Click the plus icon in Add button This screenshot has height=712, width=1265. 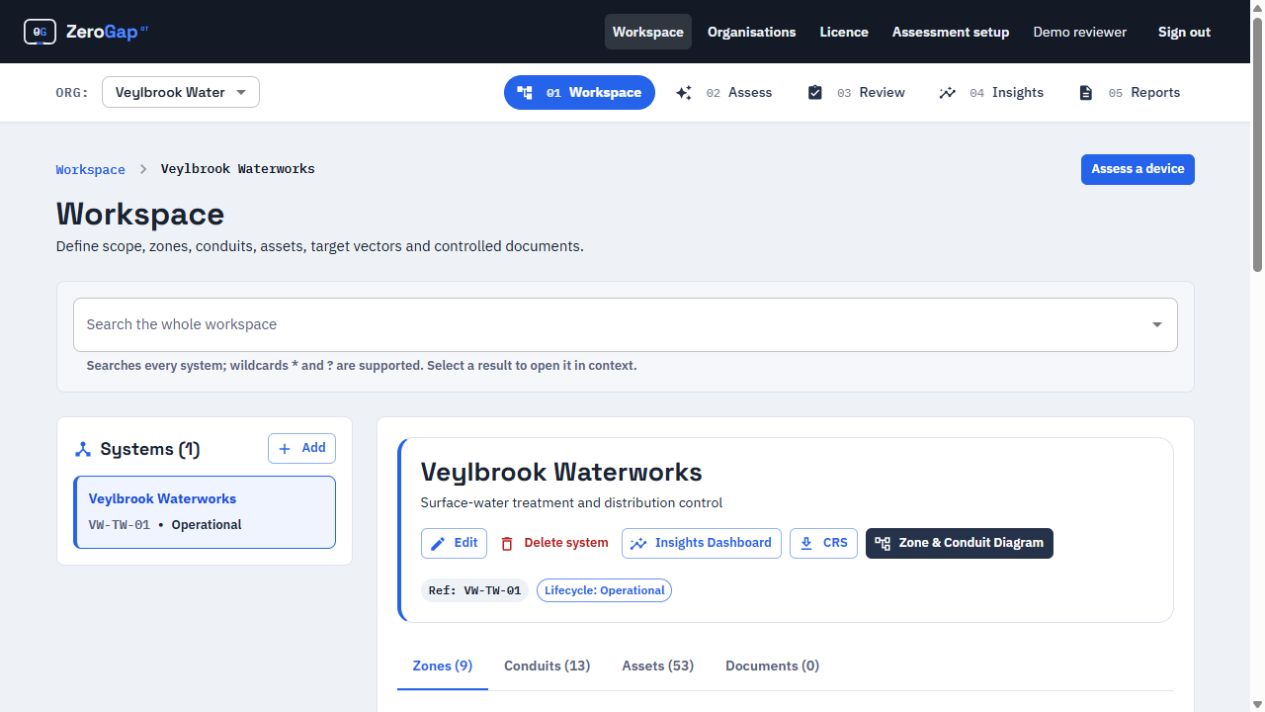point(285,449)
